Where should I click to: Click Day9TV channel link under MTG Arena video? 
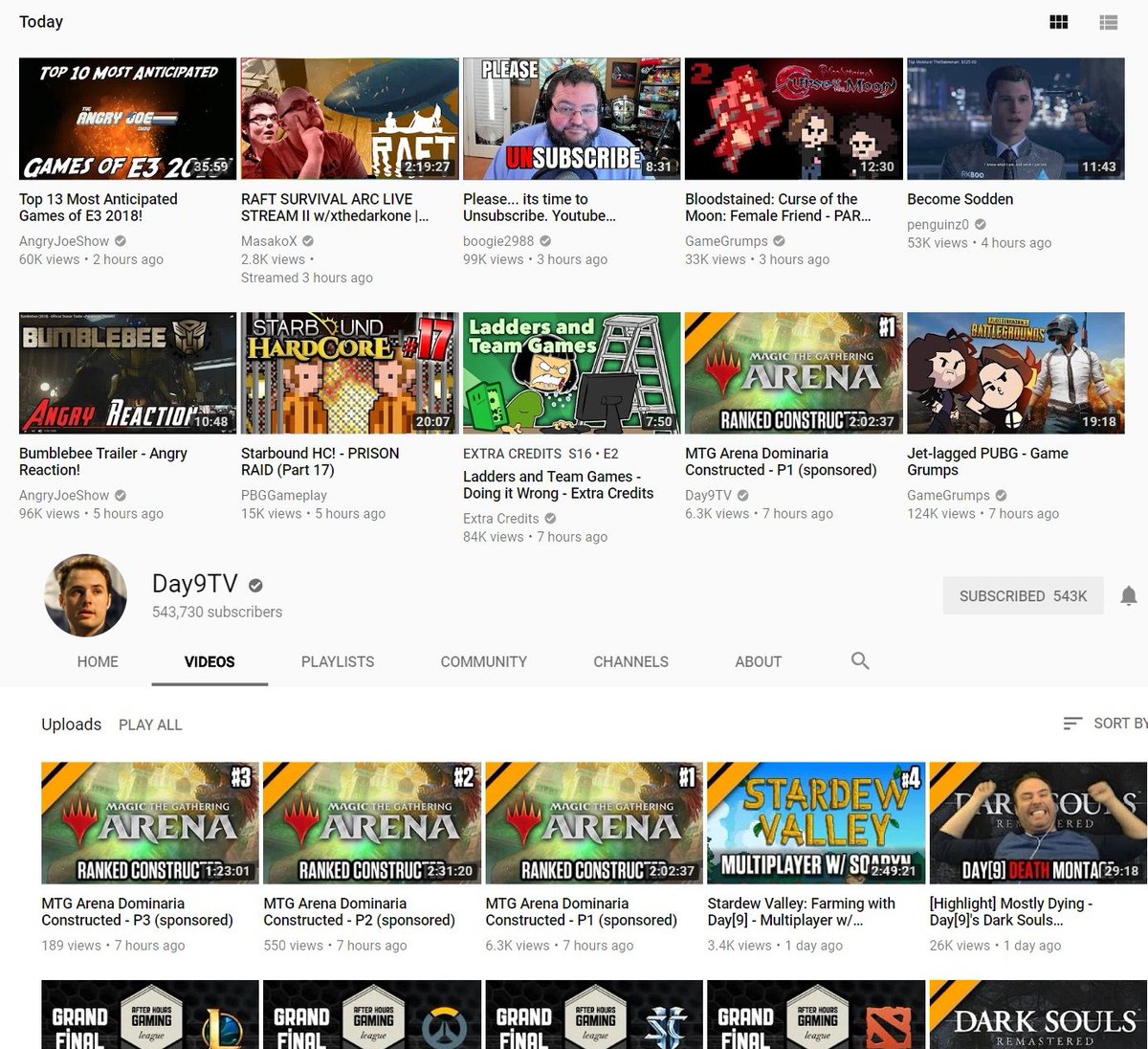(708, 495)
